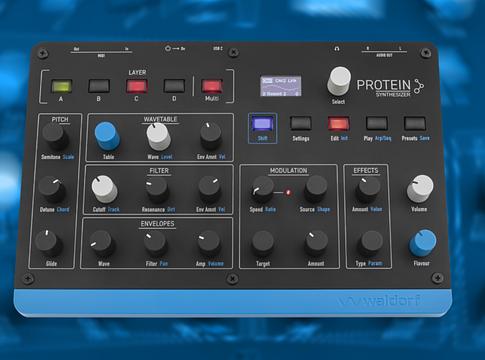This screenshot has width=485, height=360.
Task: Click the Envelopes Amp knob
Action: pyautogui.click(x=209, y=244)
